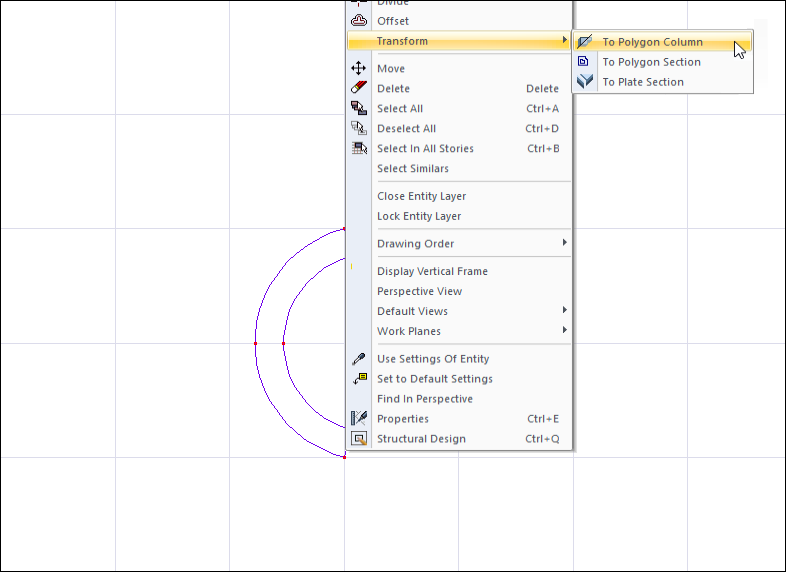The width and height of the screenshot is (786, 572).
Task: Click the Structural Design icon
Action: pyautogui.click(x=359, y=439)
